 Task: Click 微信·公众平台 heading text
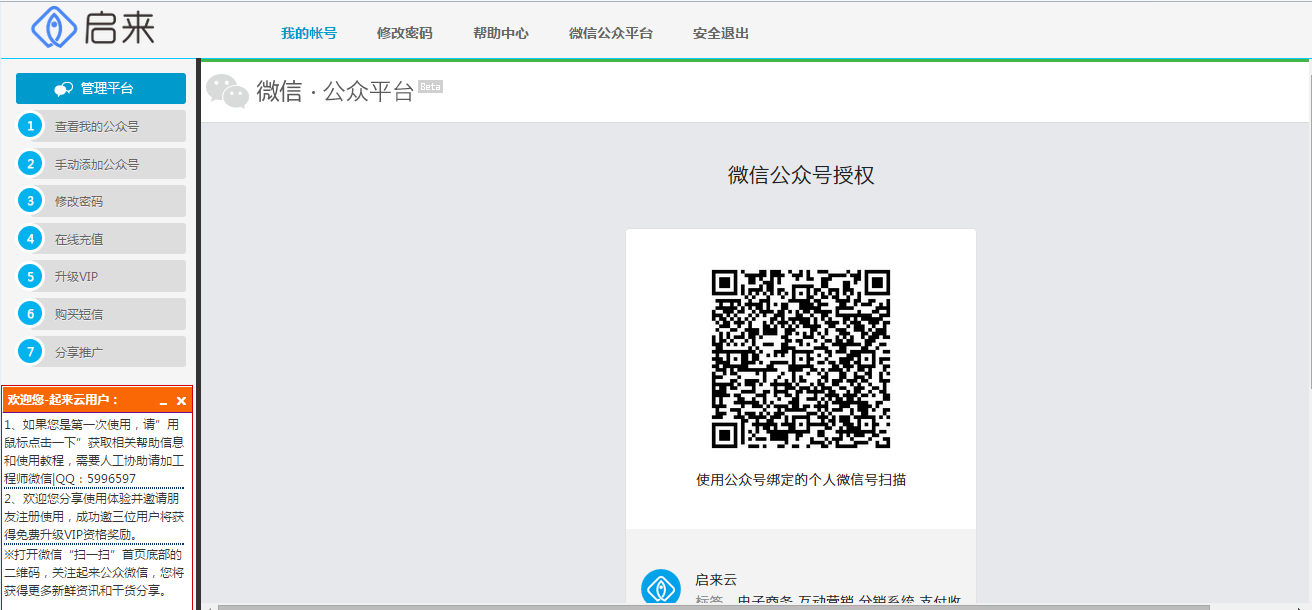coord(335,91)
